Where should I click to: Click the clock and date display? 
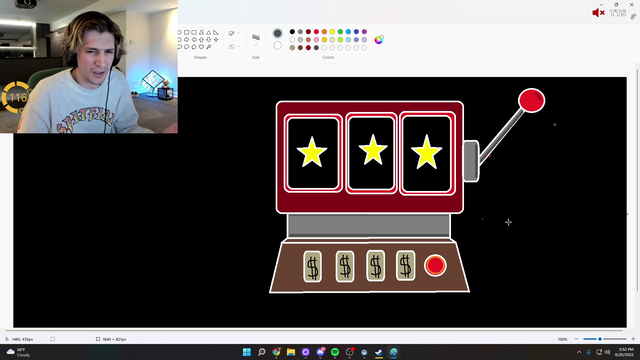(x=625, y=352)
